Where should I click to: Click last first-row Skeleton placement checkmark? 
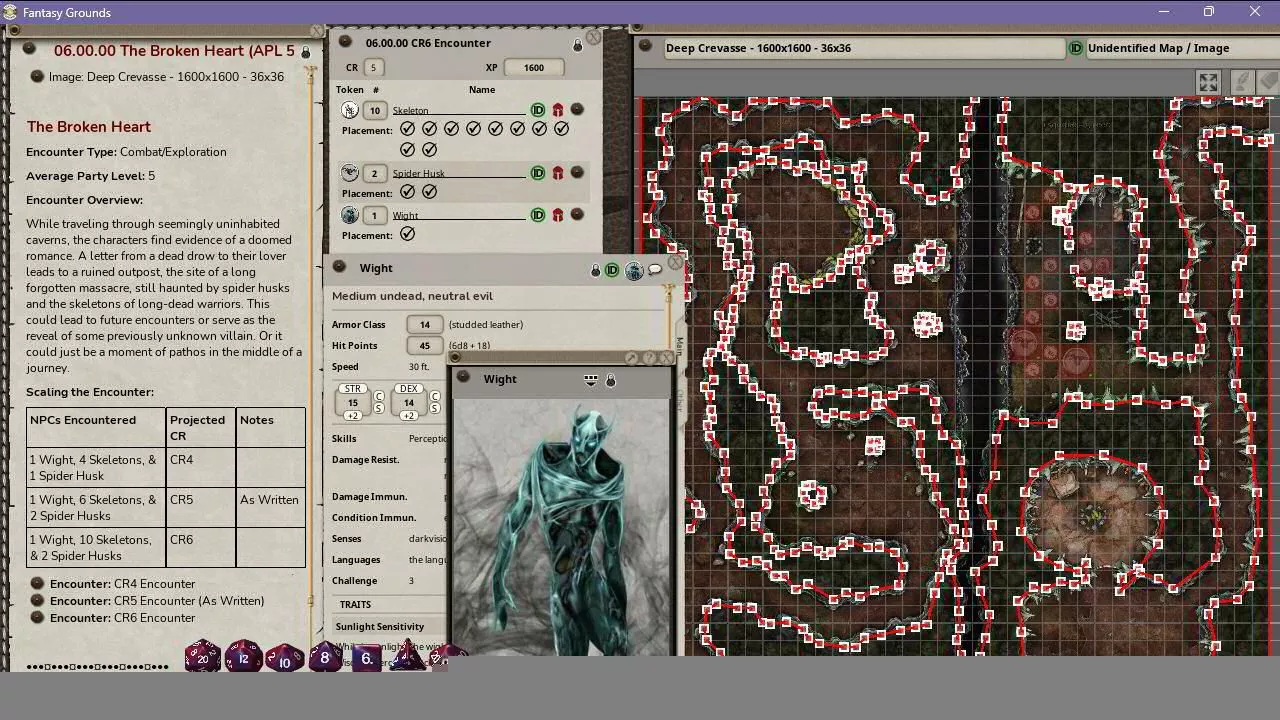point(561,129)
